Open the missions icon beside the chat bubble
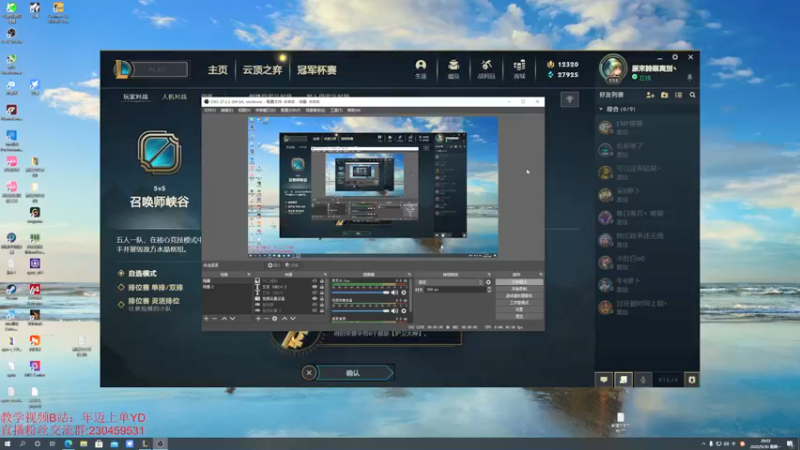 point(623,380)
